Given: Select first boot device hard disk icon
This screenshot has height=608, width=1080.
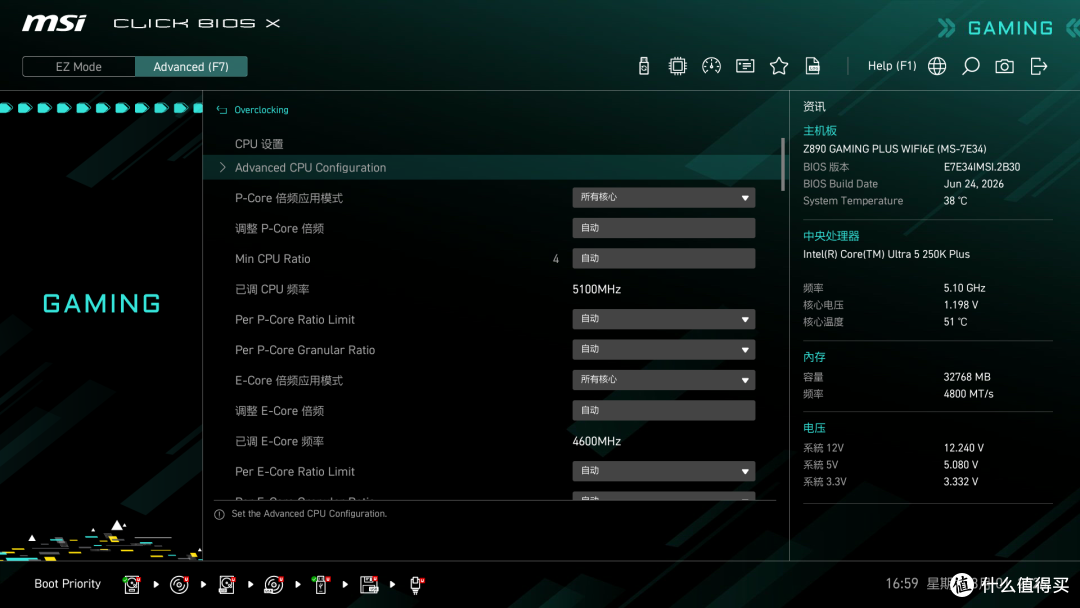Looking at the screenshot, I should pyautogui.click(x=132, y=585).
